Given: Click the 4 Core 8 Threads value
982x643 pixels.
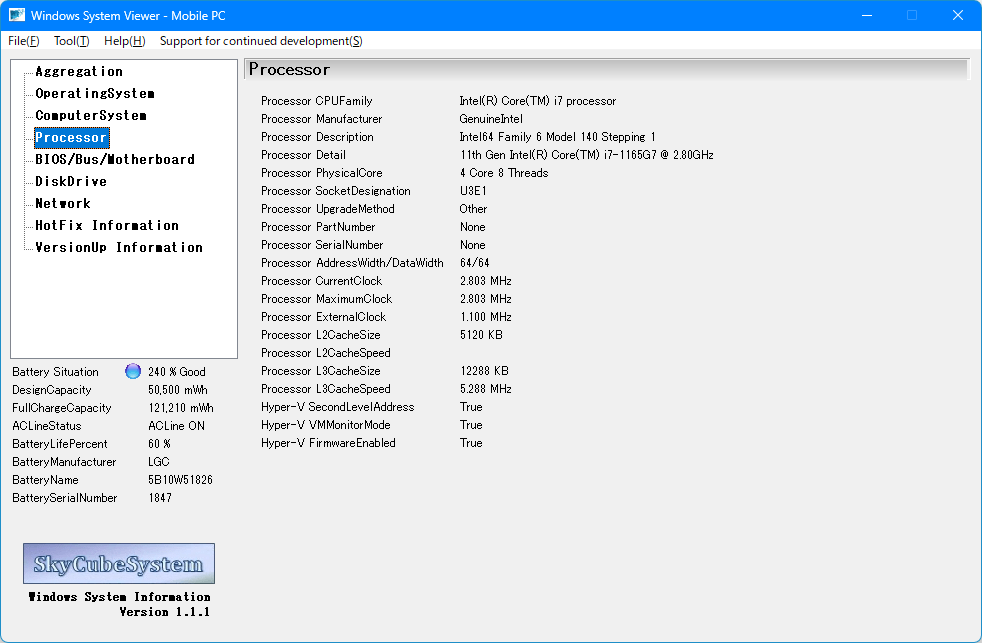Looking at the screenshot, I should click(x=504, y=173).
